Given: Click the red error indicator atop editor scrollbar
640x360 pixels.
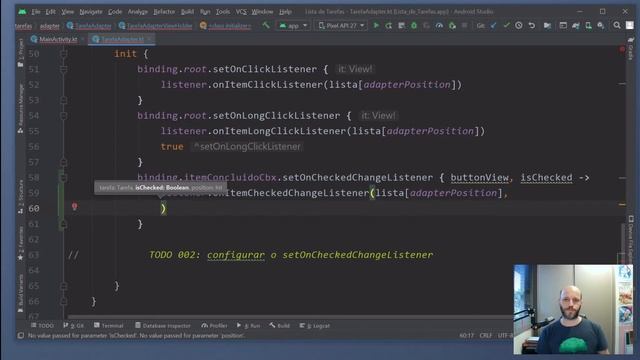Looking at the screenshot, I should pyautogui.click(x=622, y=49).
